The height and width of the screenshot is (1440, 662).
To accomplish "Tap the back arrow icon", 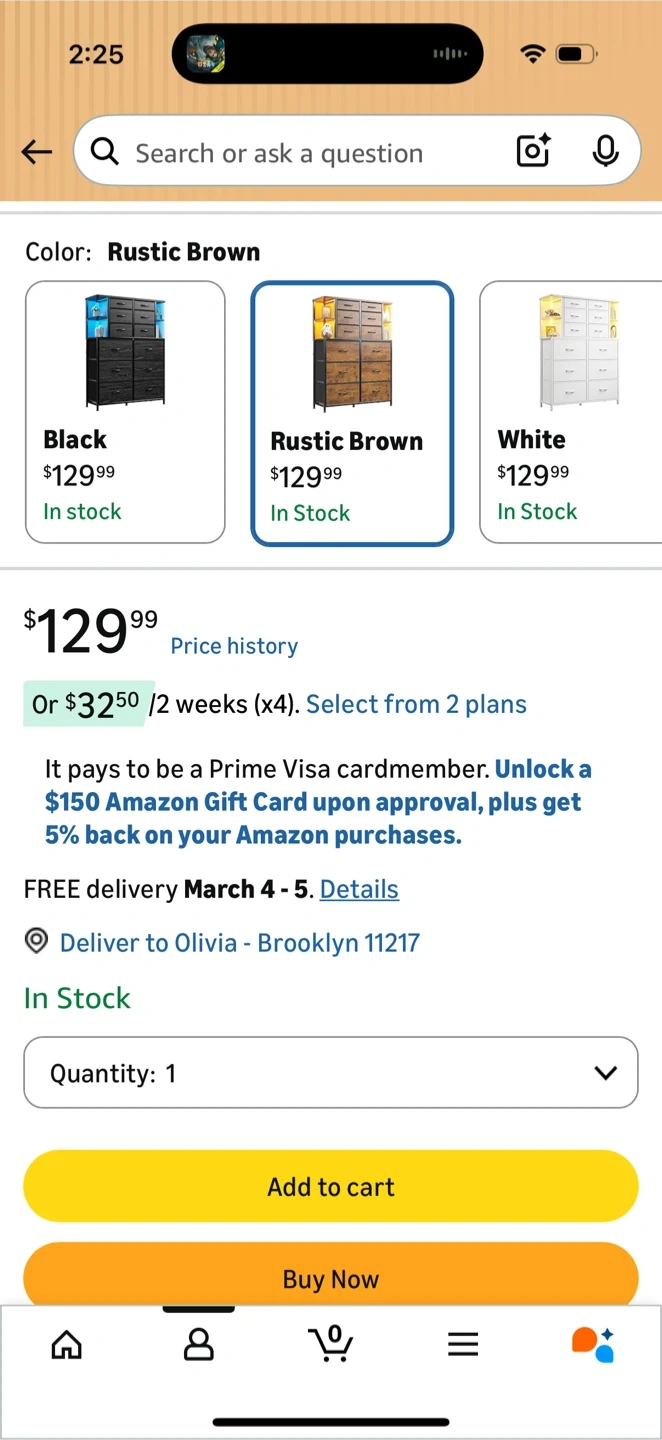I will point(37,152).
